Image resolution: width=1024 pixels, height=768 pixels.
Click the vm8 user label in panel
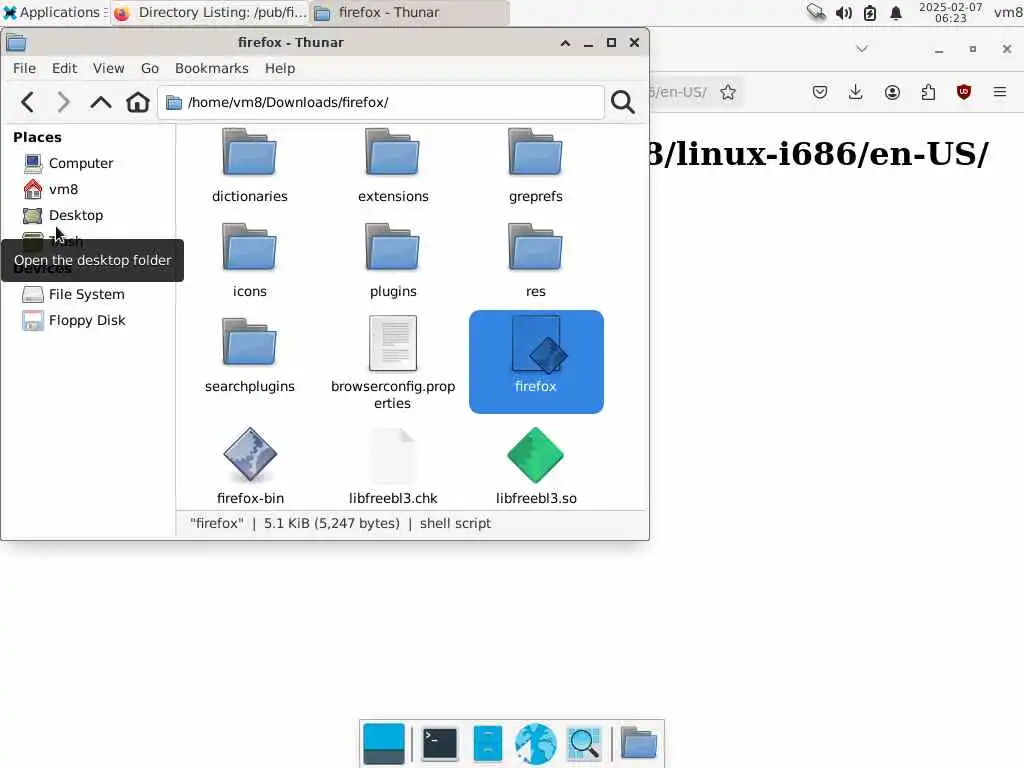click(x=1008, y=12)
